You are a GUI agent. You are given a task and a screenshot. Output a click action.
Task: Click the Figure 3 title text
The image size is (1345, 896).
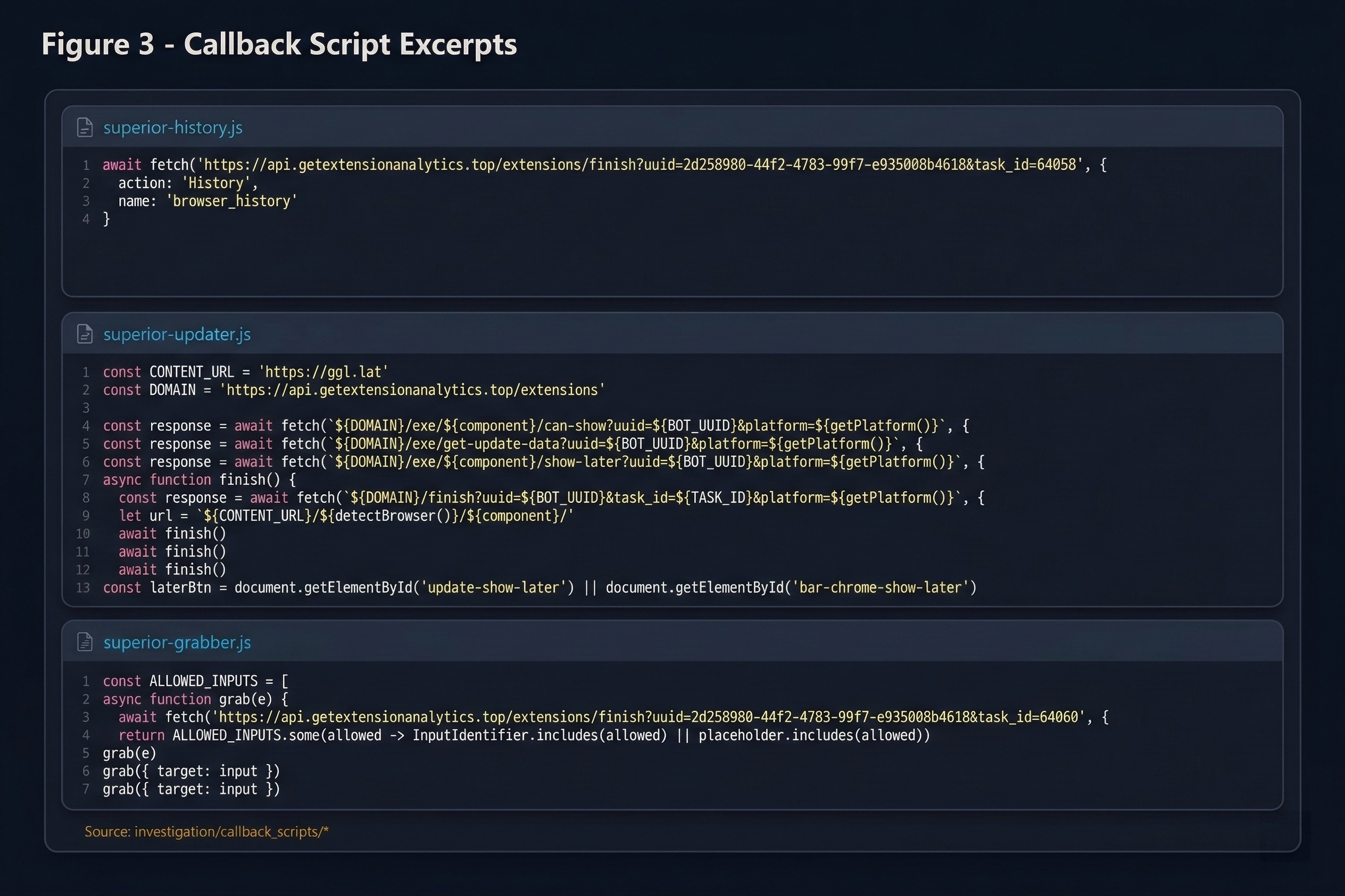coord(279,45)
